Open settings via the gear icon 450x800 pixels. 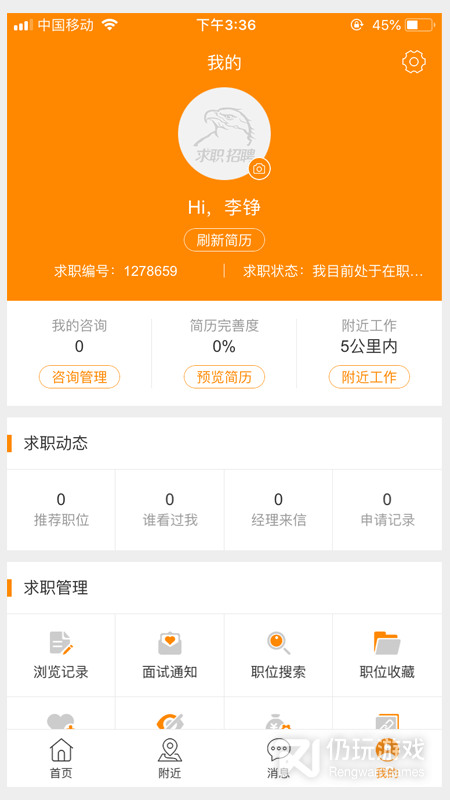point(414,62)
